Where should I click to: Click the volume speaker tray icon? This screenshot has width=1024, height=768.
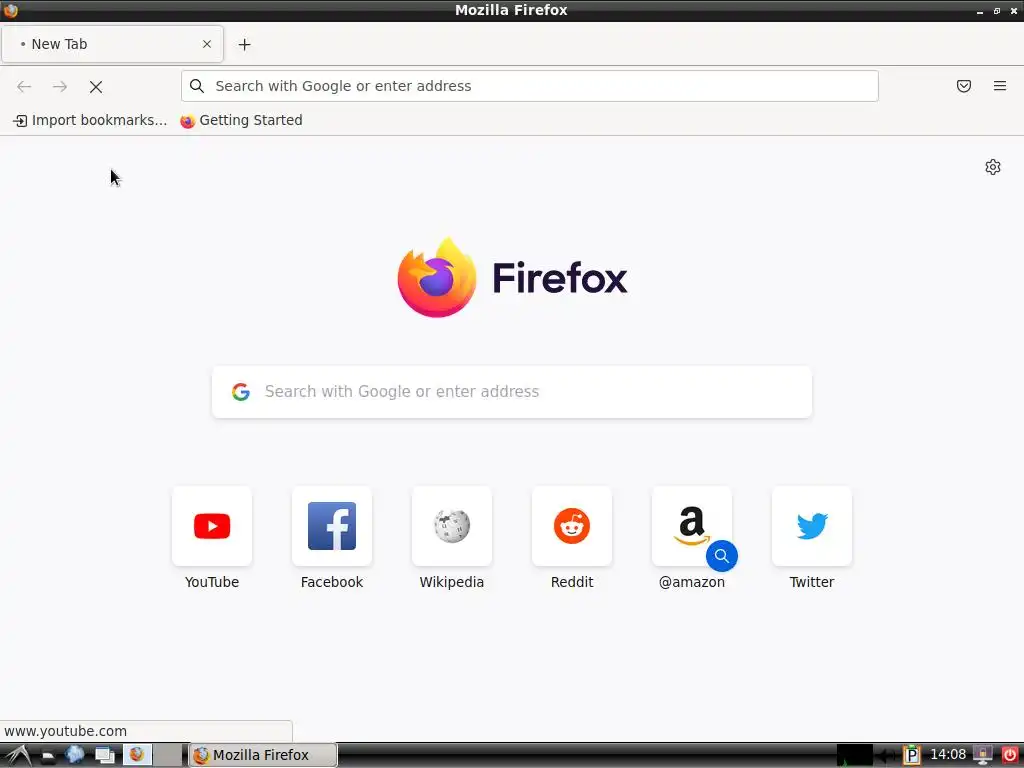pos(887,756)
